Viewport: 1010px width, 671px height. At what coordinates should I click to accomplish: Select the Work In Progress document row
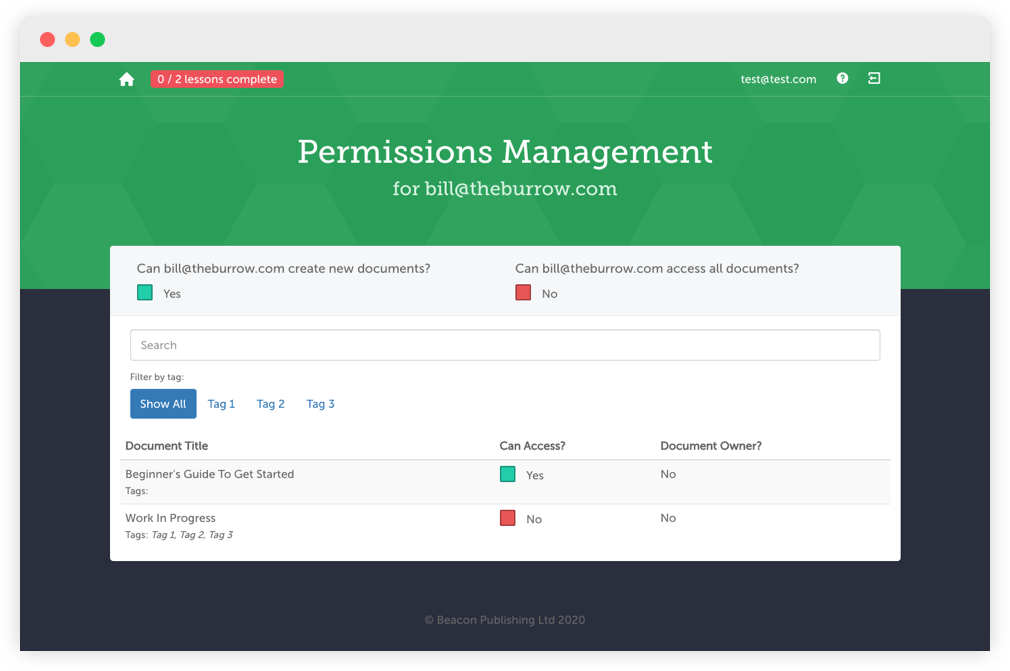[171, 518]
